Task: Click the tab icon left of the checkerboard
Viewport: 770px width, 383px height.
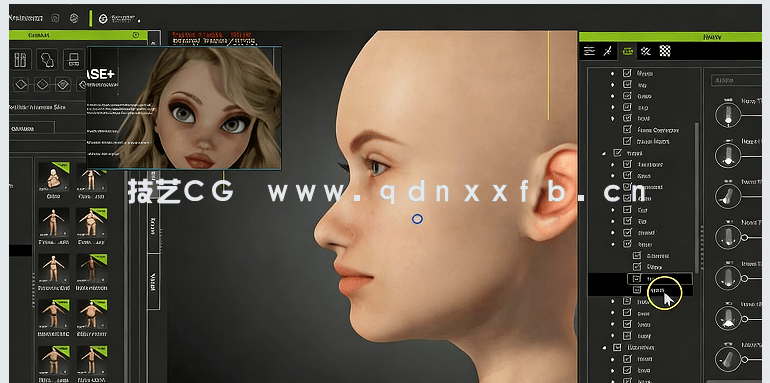Action: point(646,51)
